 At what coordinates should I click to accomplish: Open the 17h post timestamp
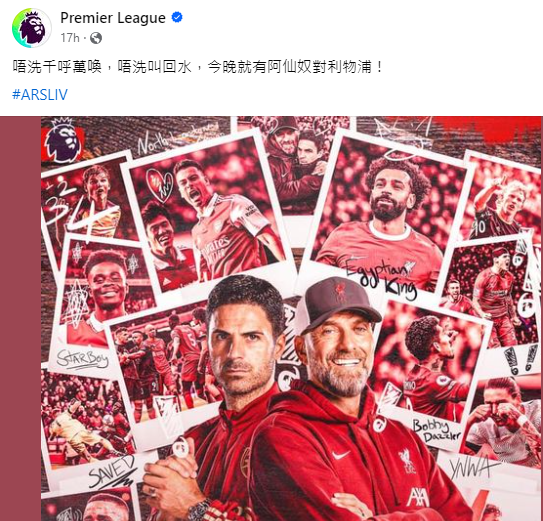(x=70, y=37)
